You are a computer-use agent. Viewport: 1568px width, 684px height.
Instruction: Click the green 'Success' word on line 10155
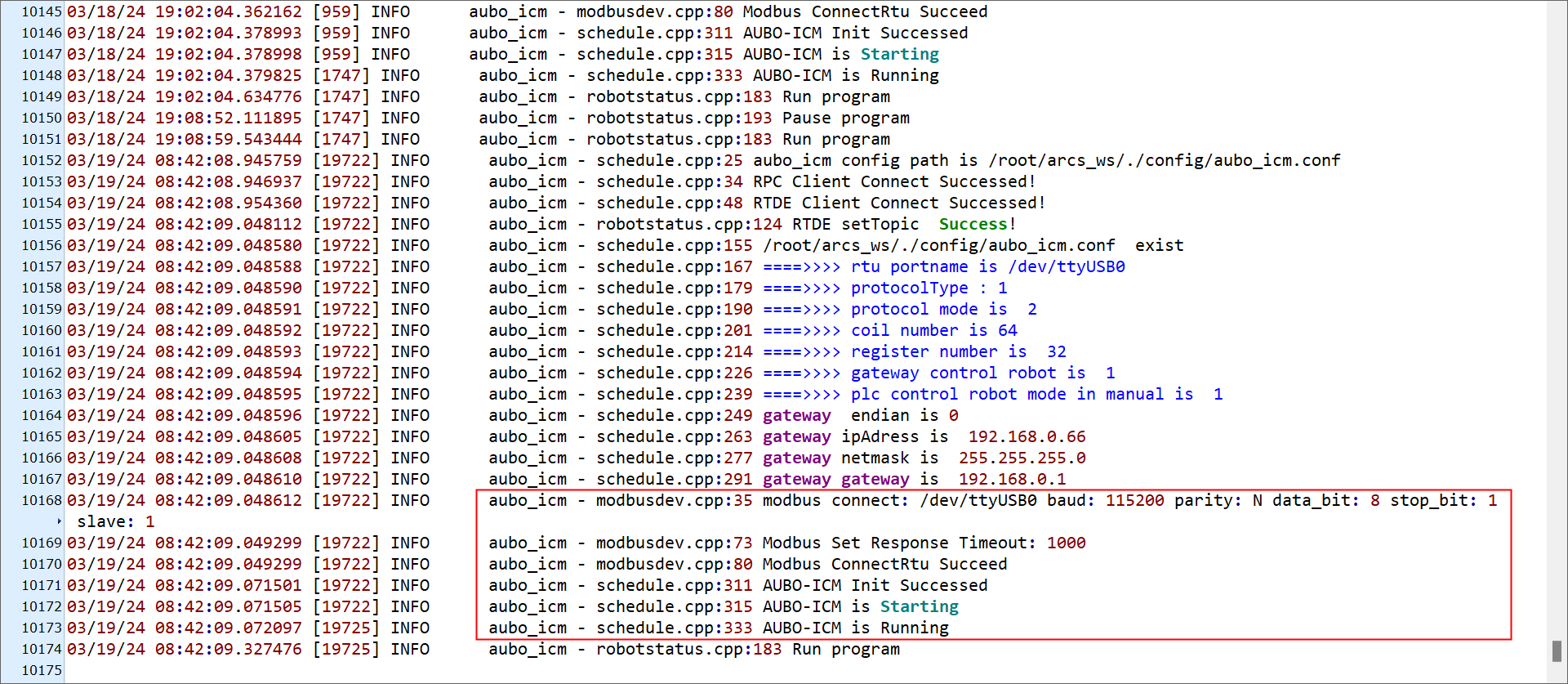973,224
